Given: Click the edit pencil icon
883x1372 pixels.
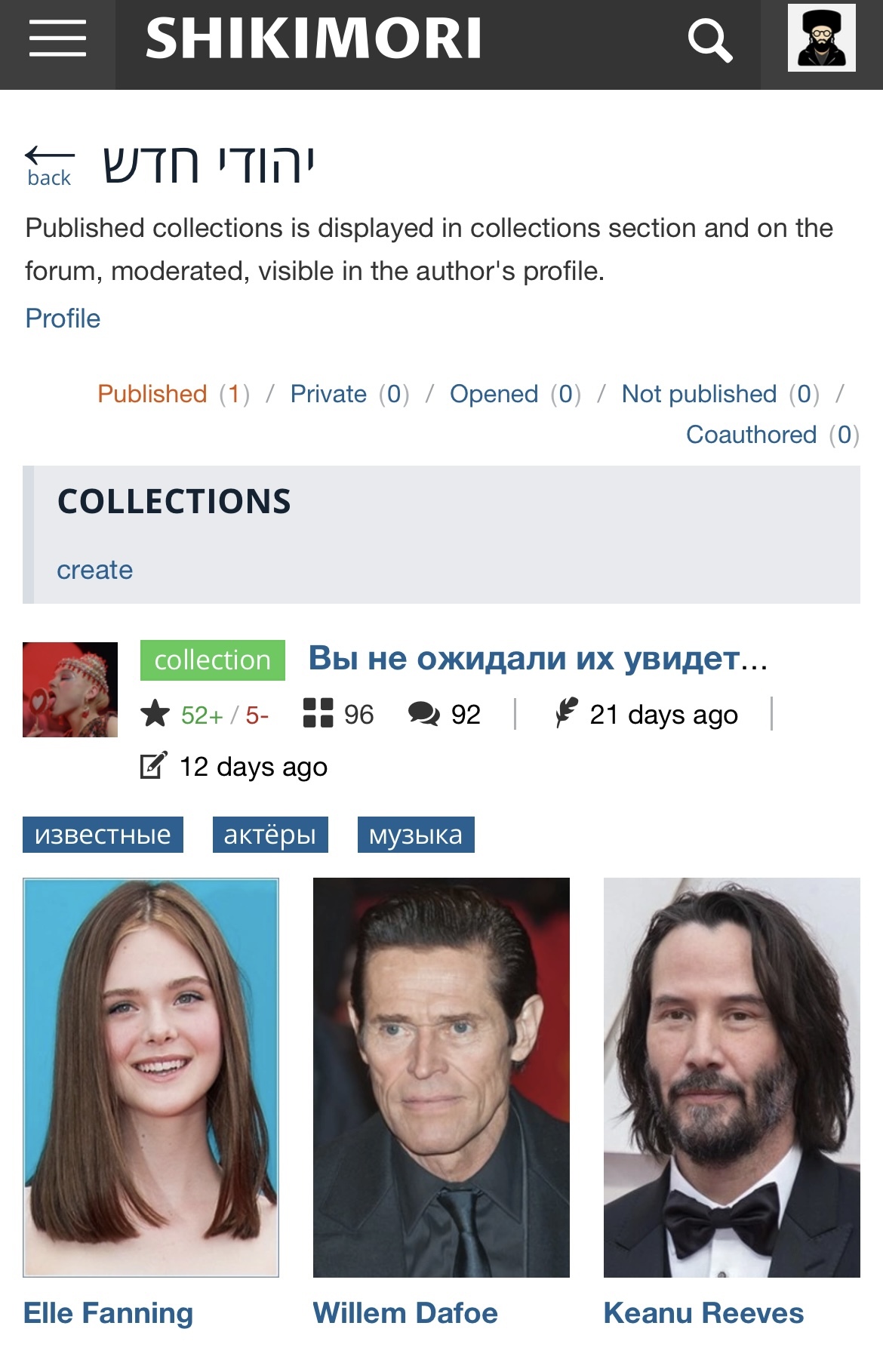Looking at the screenshot, I should [154, 765].
